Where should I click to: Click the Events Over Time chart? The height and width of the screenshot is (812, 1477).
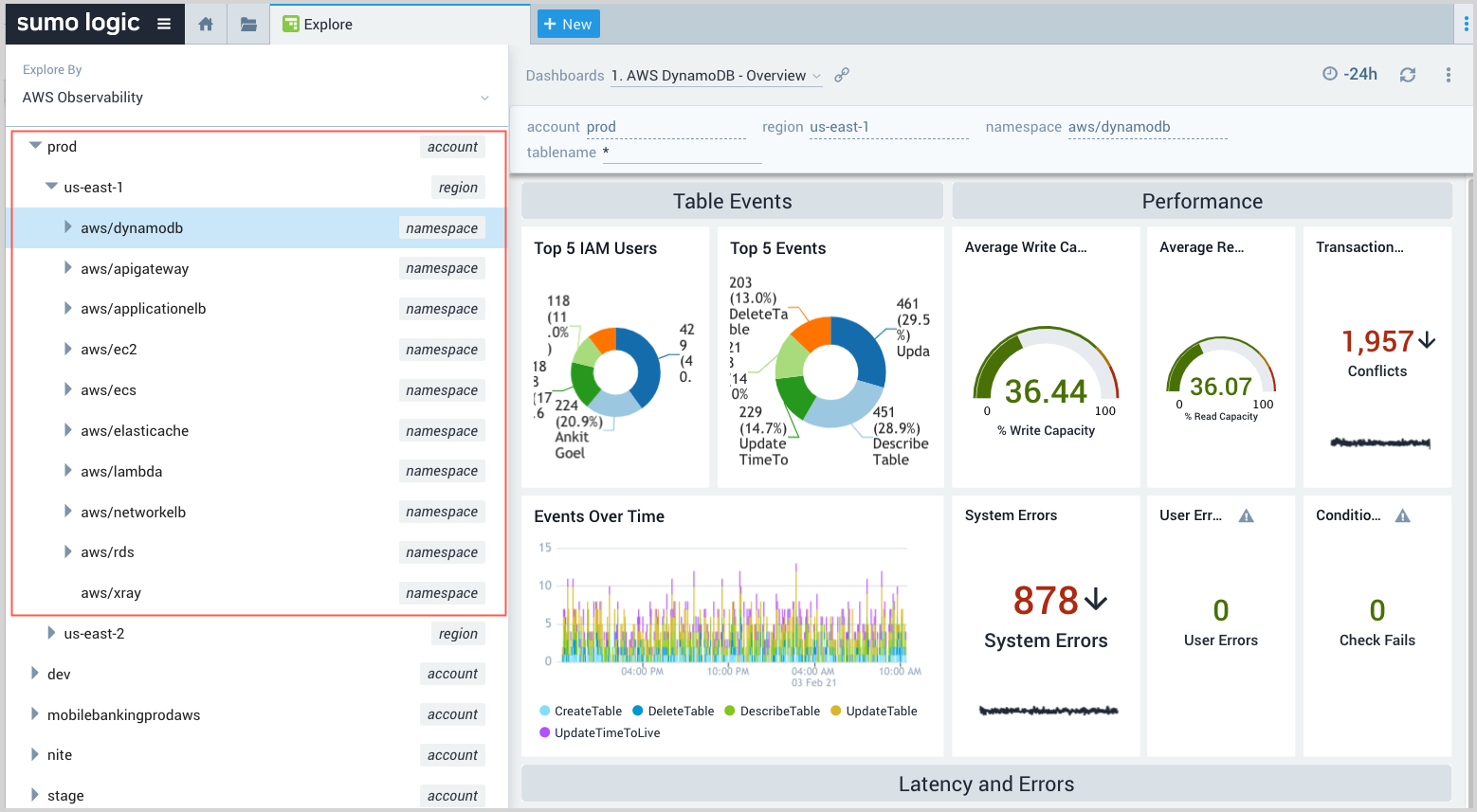(x=732, y=611)
